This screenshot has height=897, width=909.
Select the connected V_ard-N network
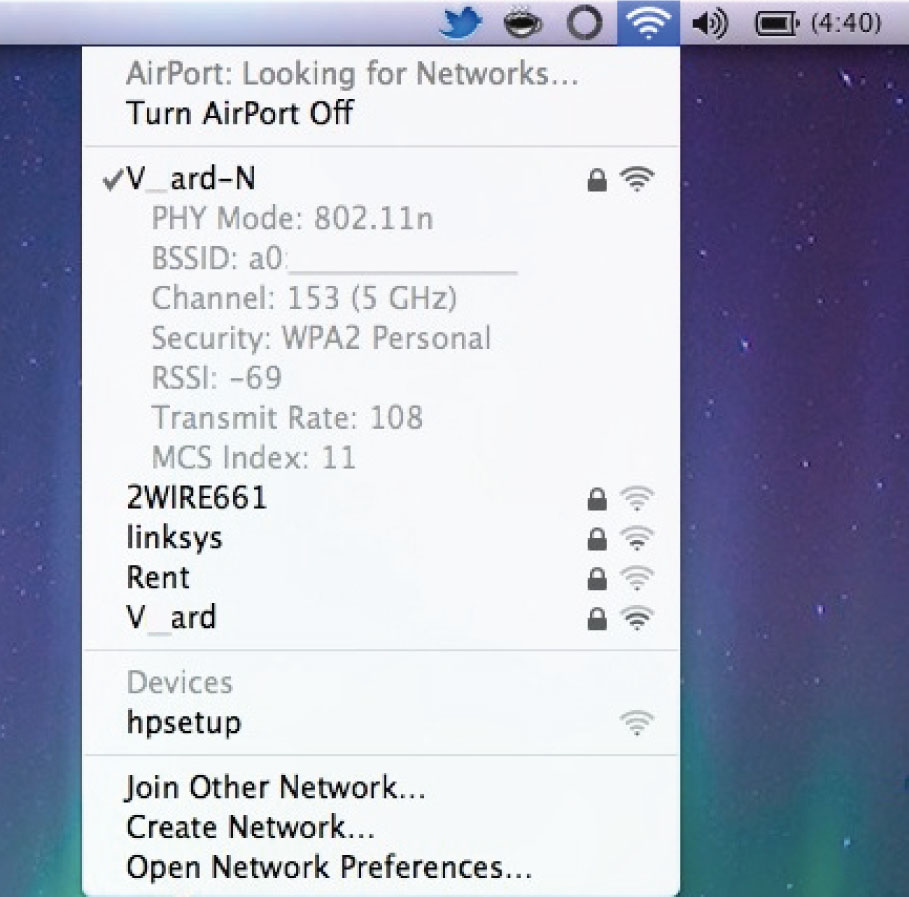[381, 179]
